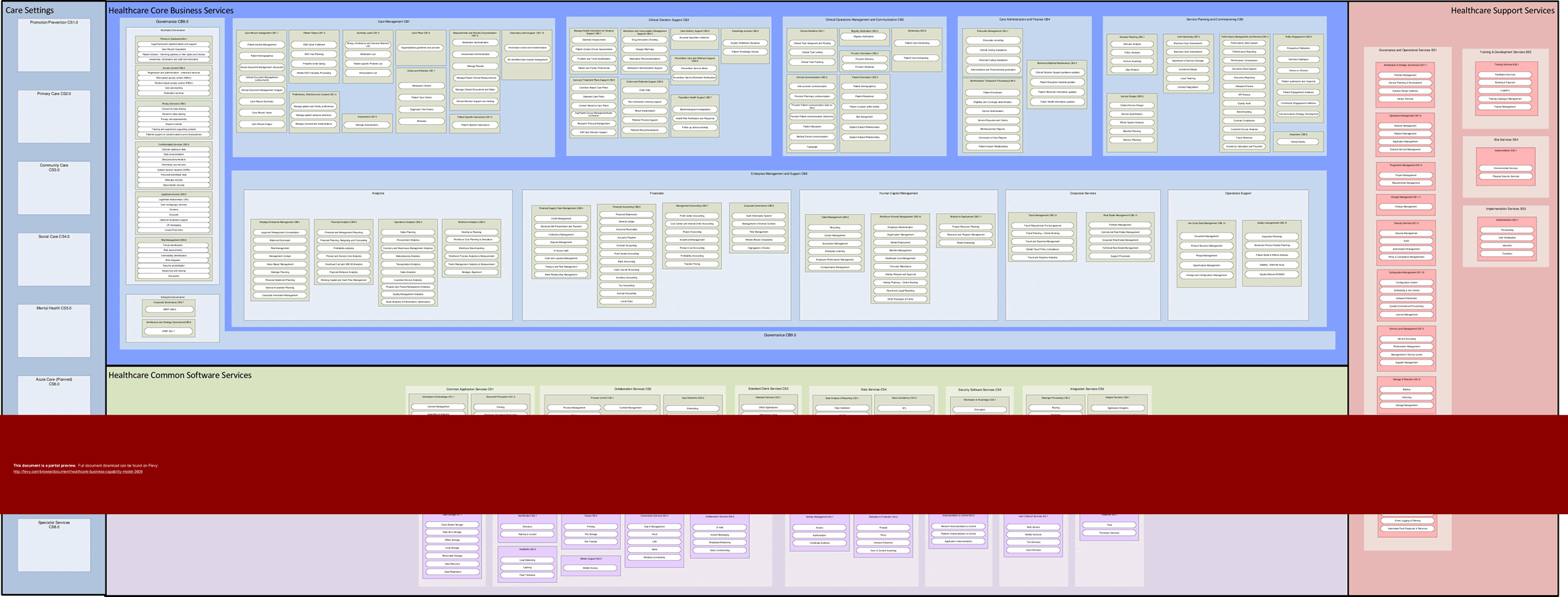This screenshot has width=1568, height=597.
Task: Select the 'Outline Service Design' capability
Action: tap(1132, 106)
